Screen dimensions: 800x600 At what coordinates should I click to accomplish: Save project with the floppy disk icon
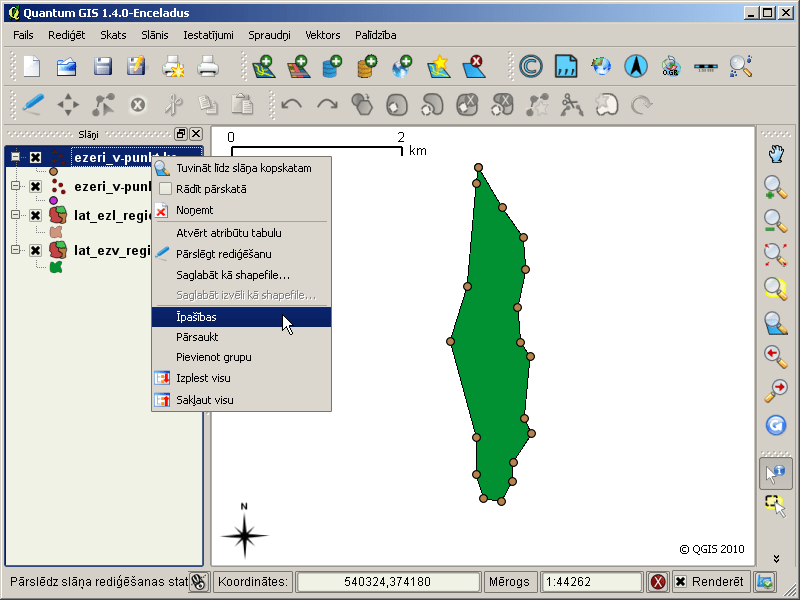coord(103,67)
